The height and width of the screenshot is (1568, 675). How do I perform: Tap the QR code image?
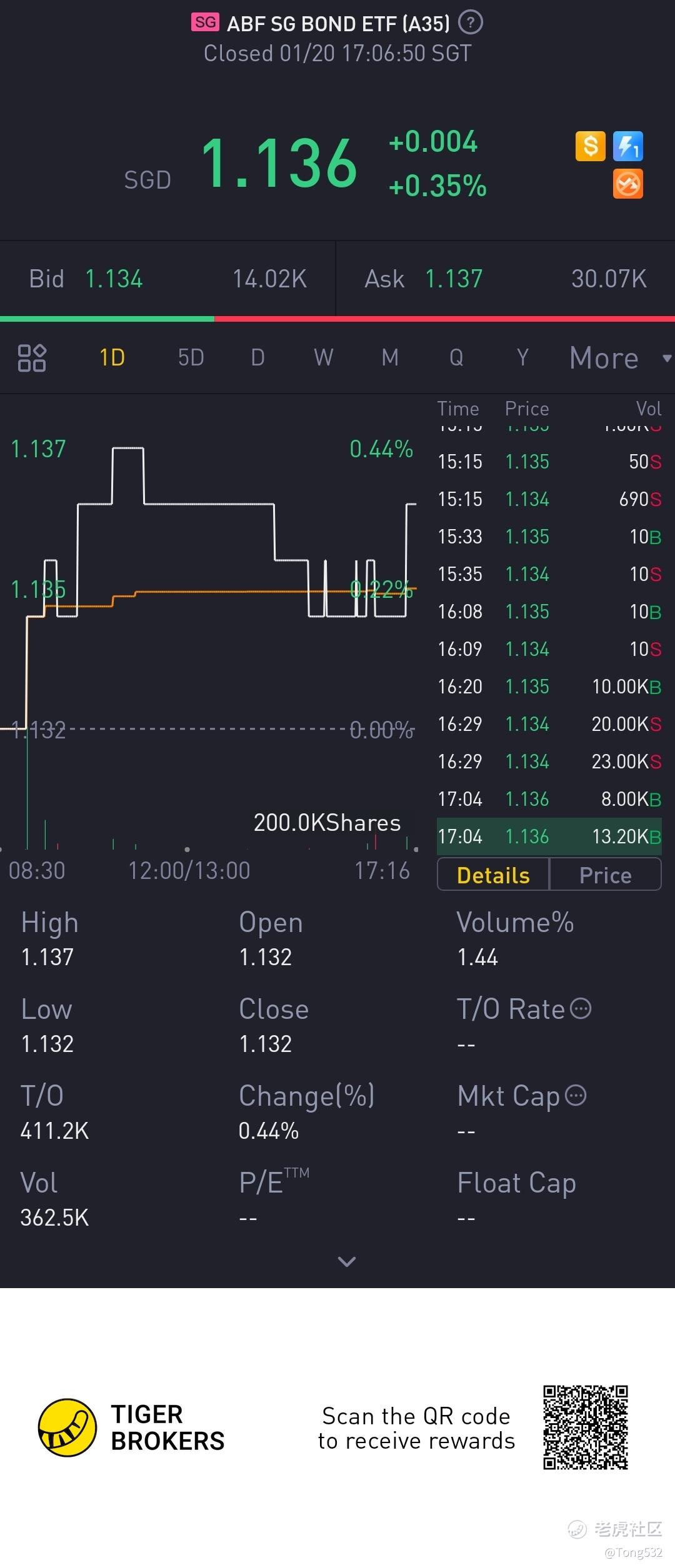586,1427
